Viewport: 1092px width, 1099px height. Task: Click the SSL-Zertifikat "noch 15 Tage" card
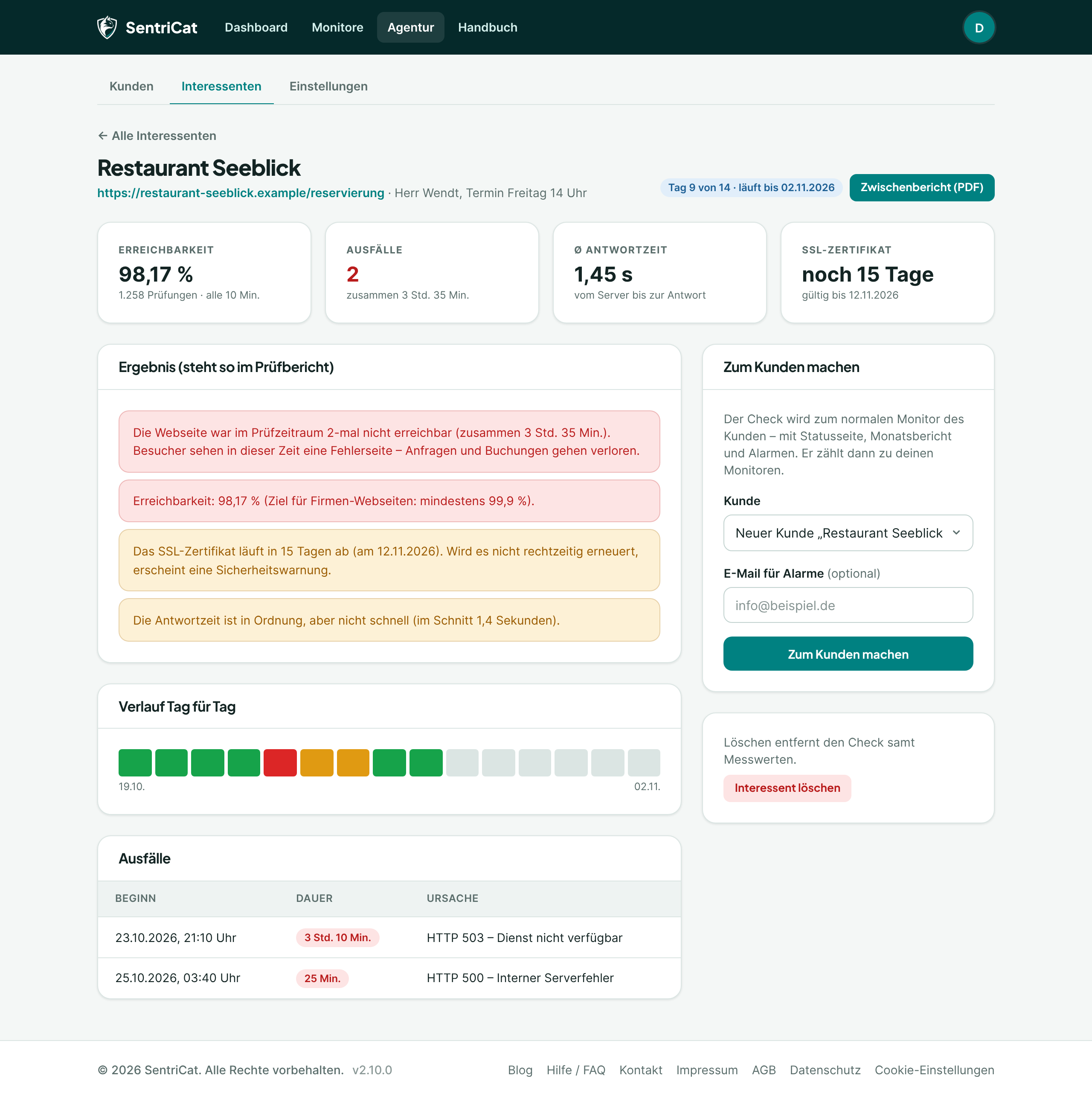(887, 273)
